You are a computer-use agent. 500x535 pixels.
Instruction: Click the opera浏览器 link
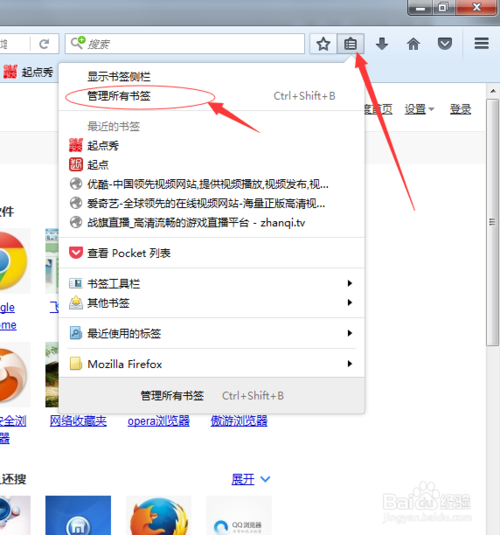click(158, 421)
